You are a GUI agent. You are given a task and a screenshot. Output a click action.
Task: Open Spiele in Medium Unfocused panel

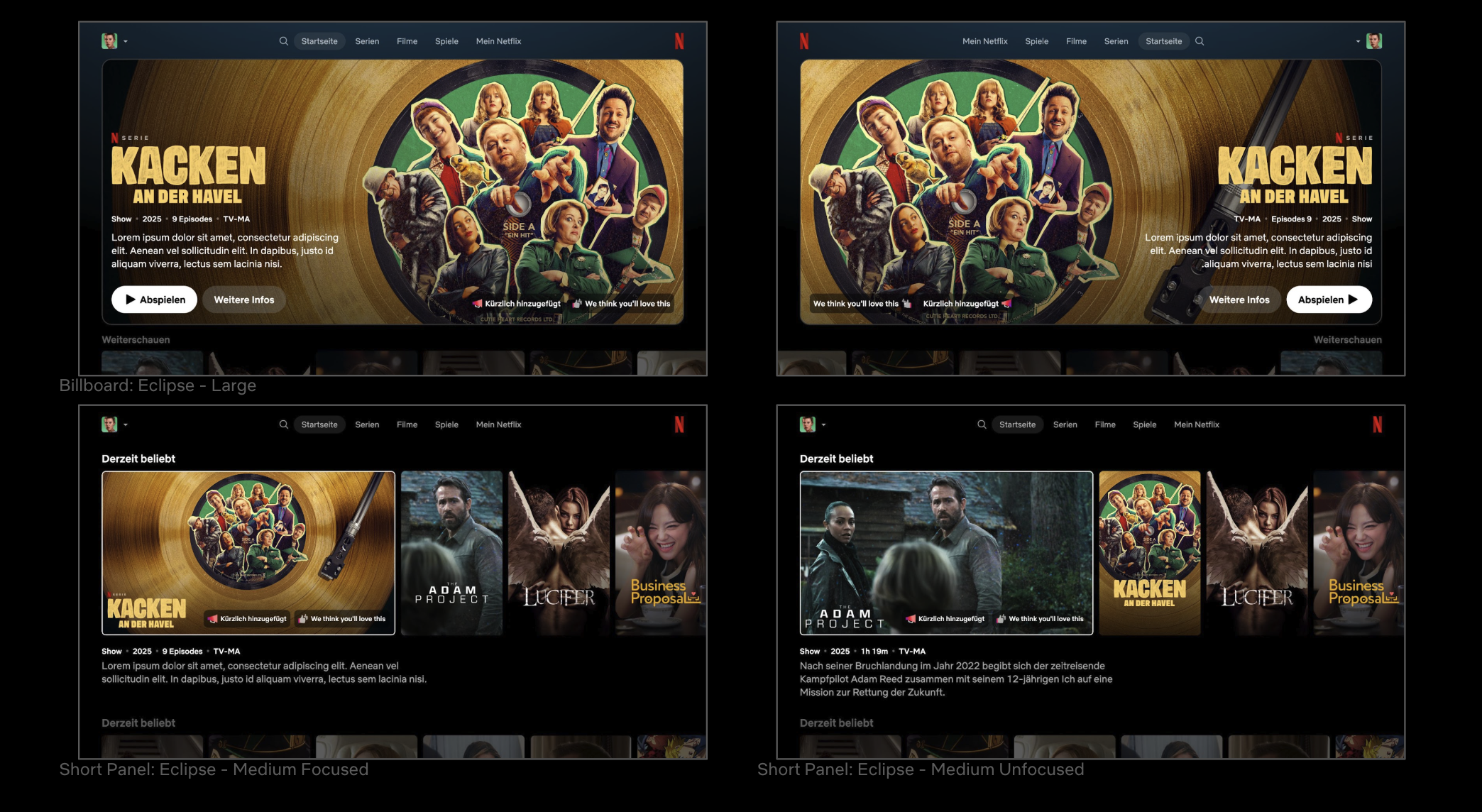click(x=1145, y=424)
